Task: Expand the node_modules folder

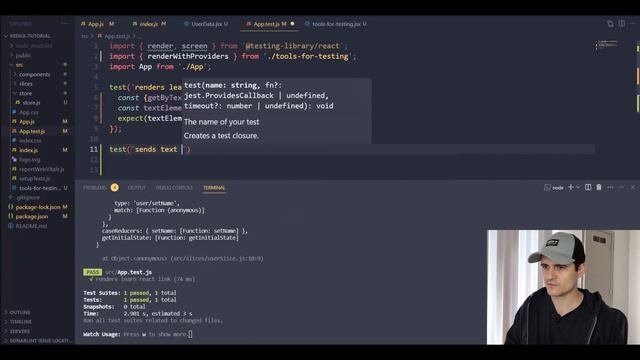Action: (33, 46)
